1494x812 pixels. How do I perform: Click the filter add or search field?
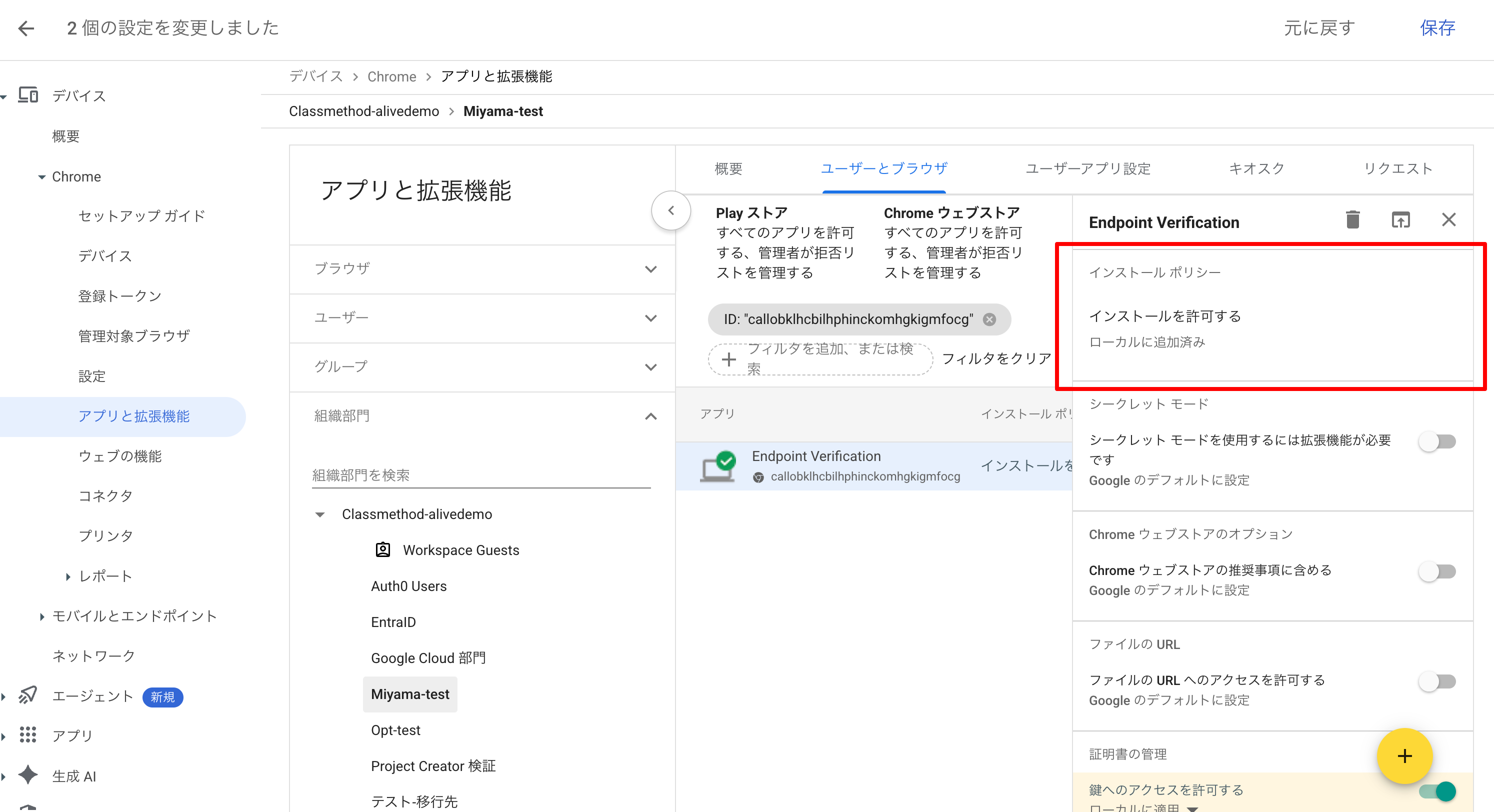coord(820,359)
